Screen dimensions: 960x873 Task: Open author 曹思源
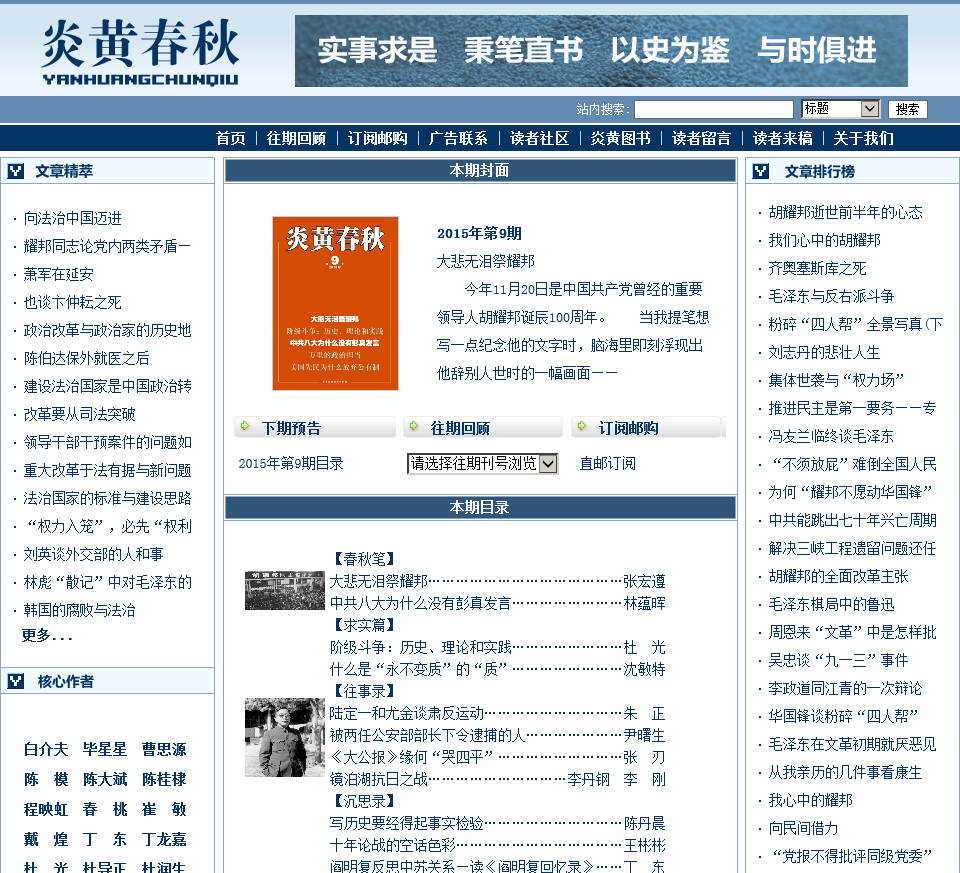[164, 749]
